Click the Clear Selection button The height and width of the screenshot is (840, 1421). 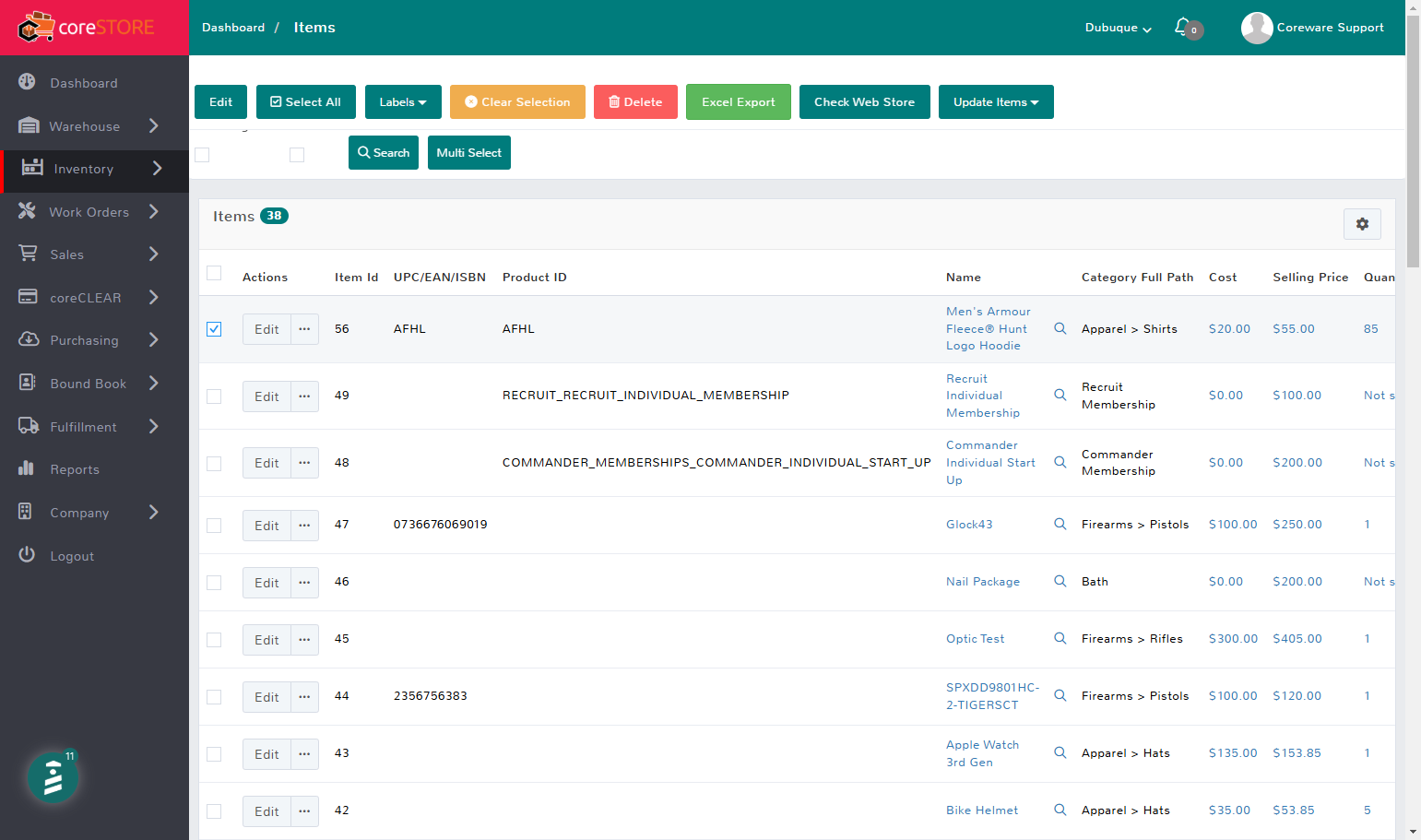(517, 102)
